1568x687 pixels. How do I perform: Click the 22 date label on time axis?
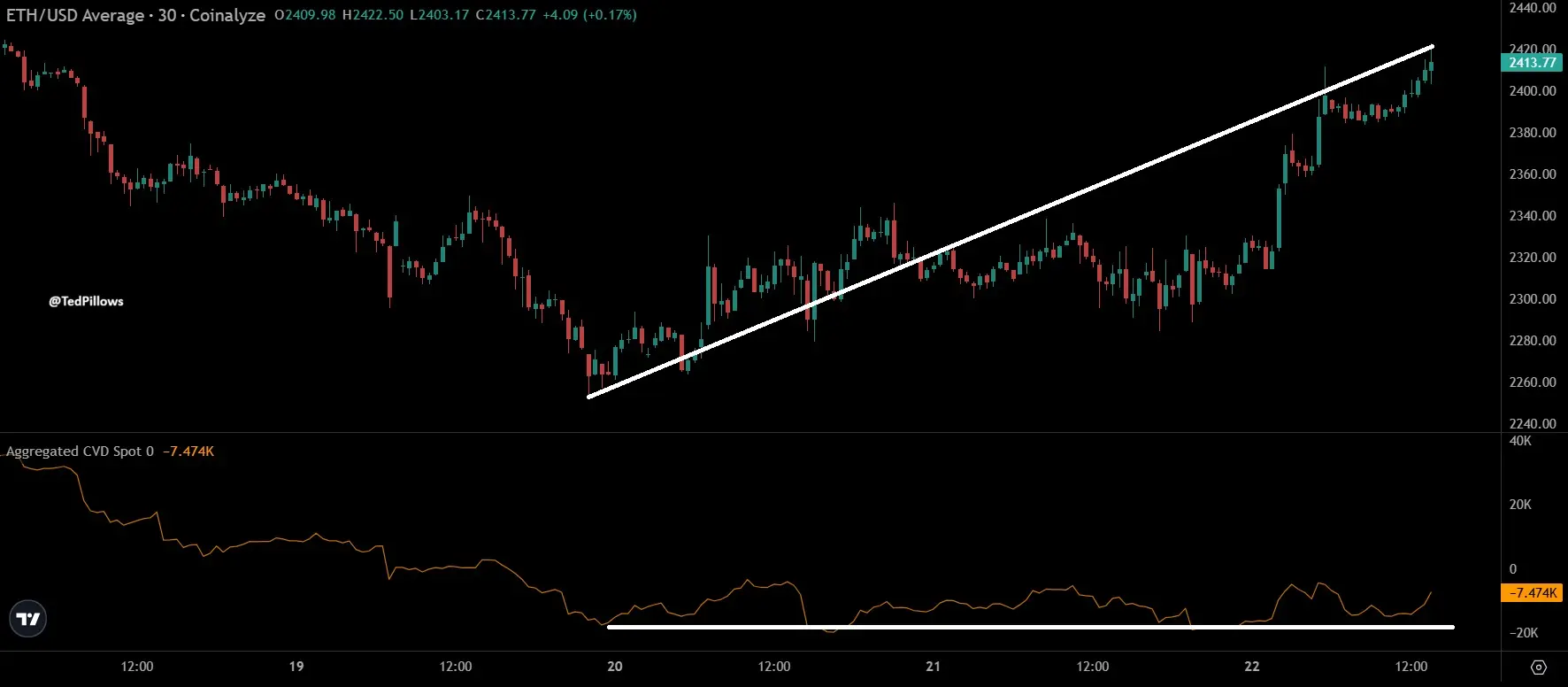coord(1252,667)
